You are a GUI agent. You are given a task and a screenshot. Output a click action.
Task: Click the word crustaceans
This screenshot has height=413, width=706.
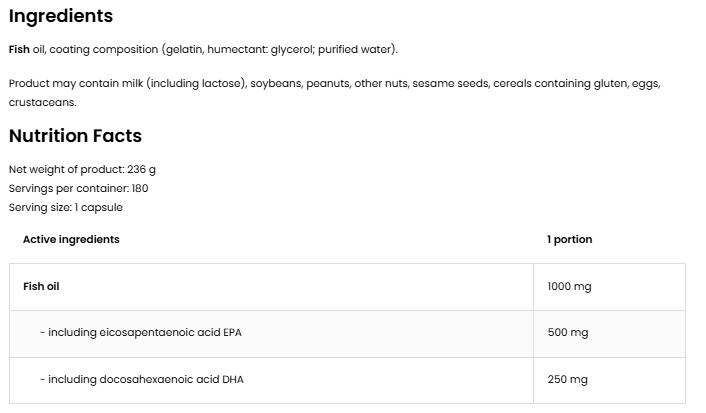click(x=42, y=102)
